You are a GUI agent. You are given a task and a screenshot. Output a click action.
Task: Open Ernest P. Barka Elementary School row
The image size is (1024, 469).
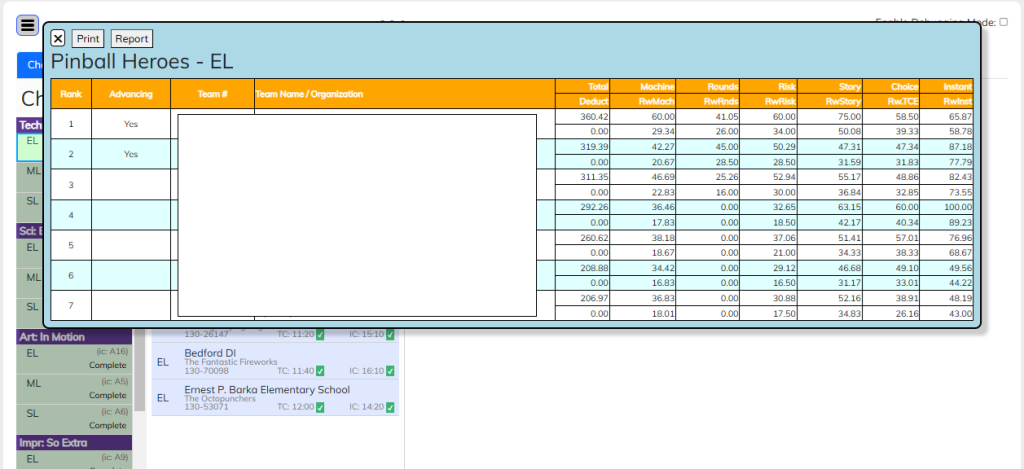[275, 398]
